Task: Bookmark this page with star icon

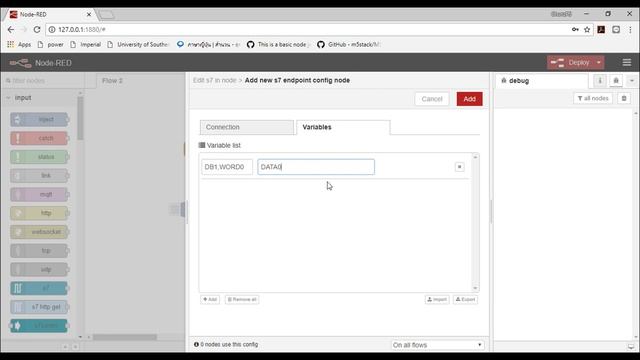Action: pos(587,29)
